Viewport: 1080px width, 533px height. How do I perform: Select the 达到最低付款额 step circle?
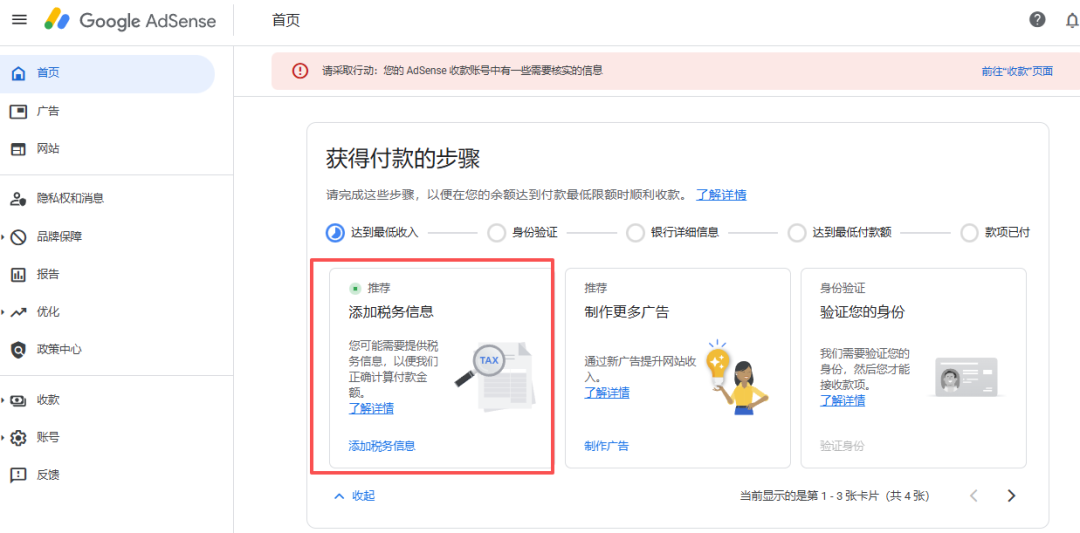click(x=797, y=233)
